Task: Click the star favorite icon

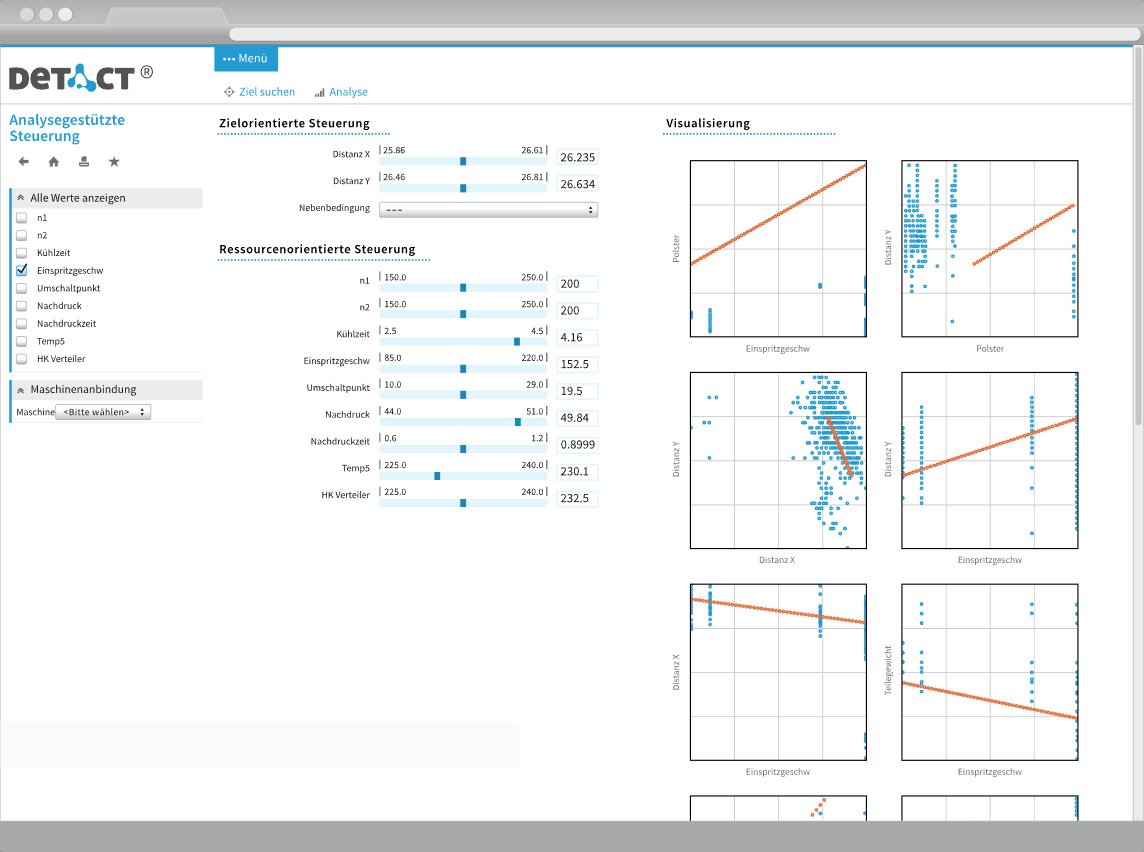Action: coord(114,161)
